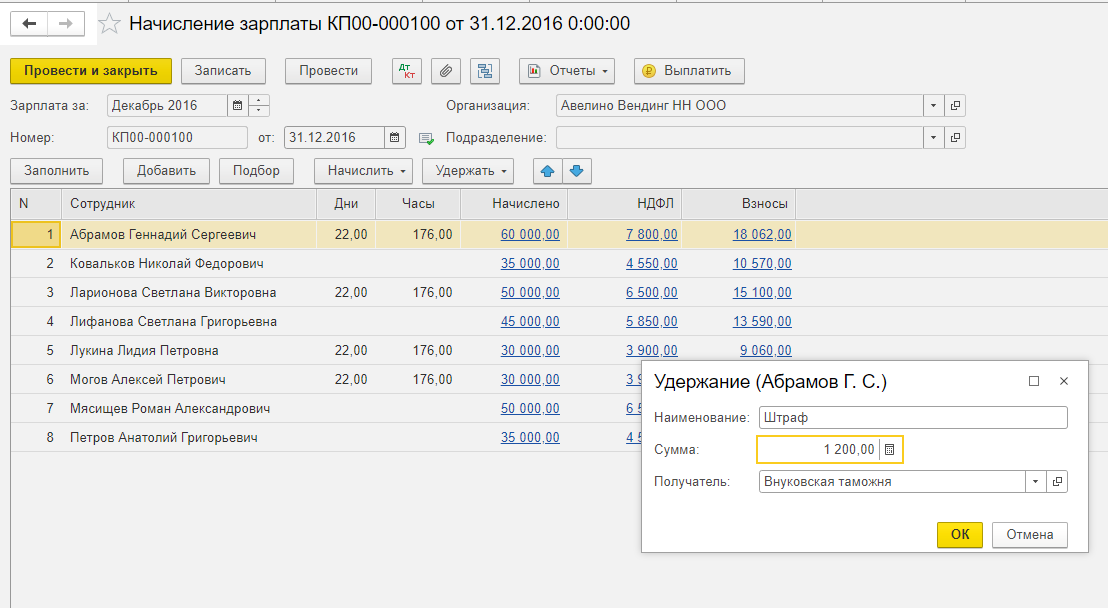Screen dimensions: 1108x608
Task: Click the paperclip attachments icon
Action: click(x=445, y=71)
